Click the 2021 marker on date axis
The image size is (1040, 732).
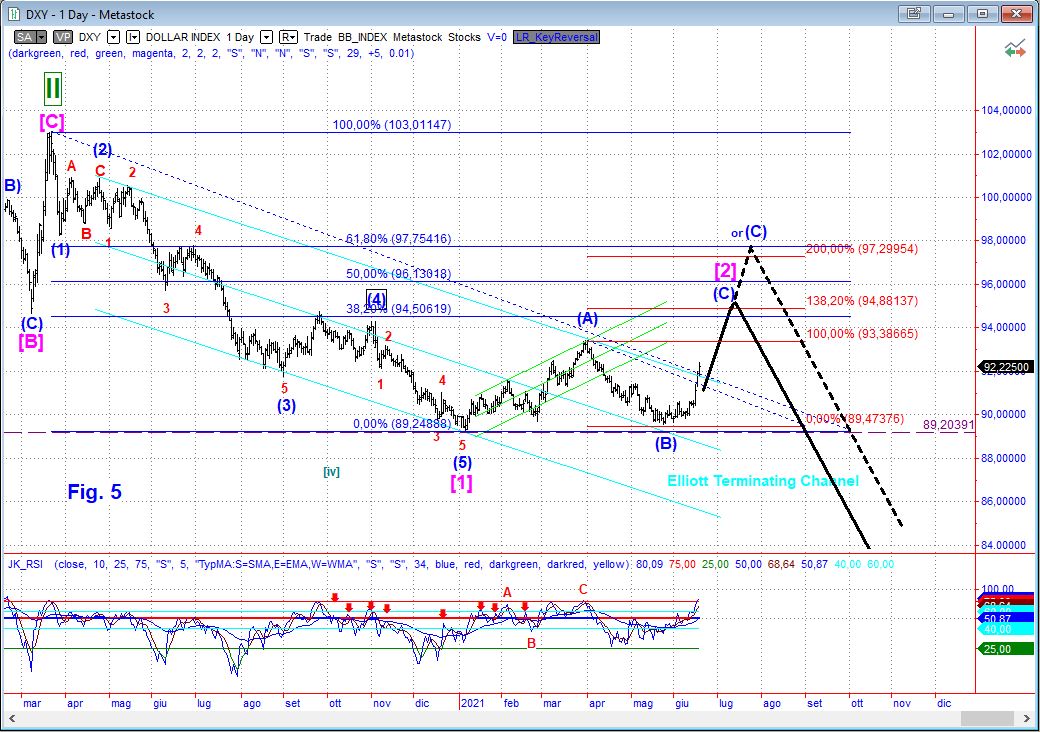tap(471, 704)
